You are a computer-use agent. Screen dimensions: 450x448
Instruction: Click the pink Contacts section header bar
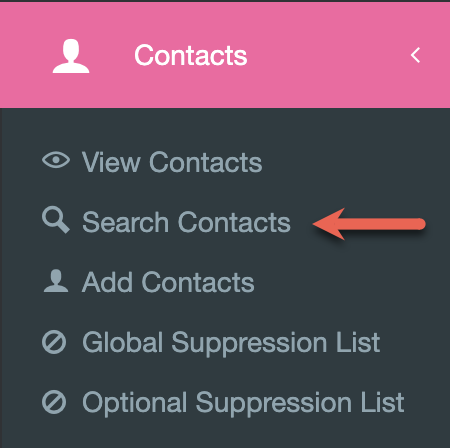(225, 55)
